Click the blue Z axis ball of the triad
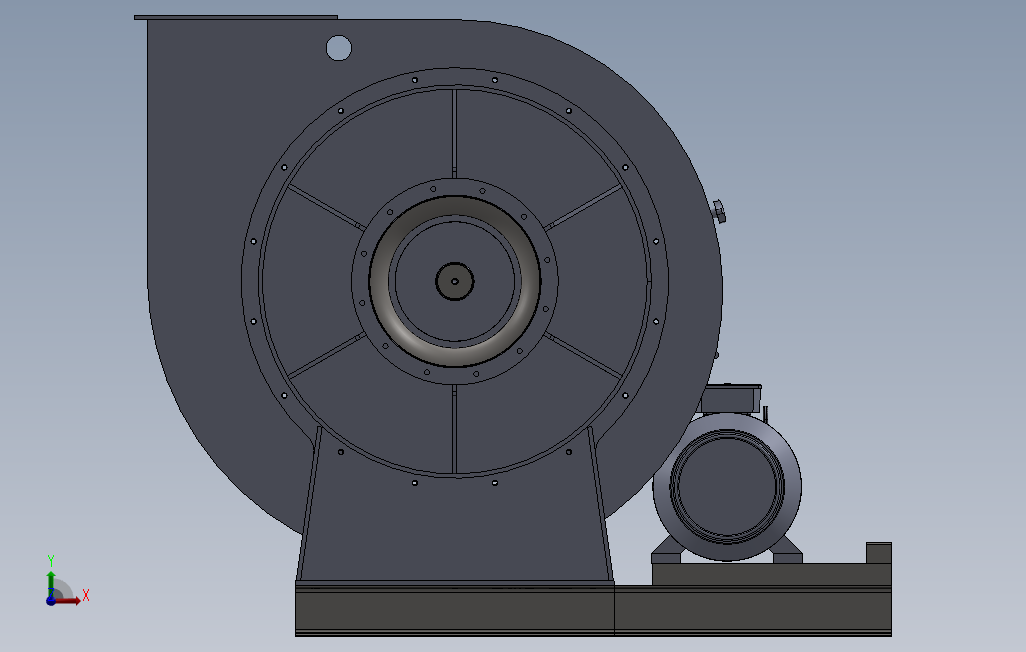1026x652 pixels. click(50, 601)
